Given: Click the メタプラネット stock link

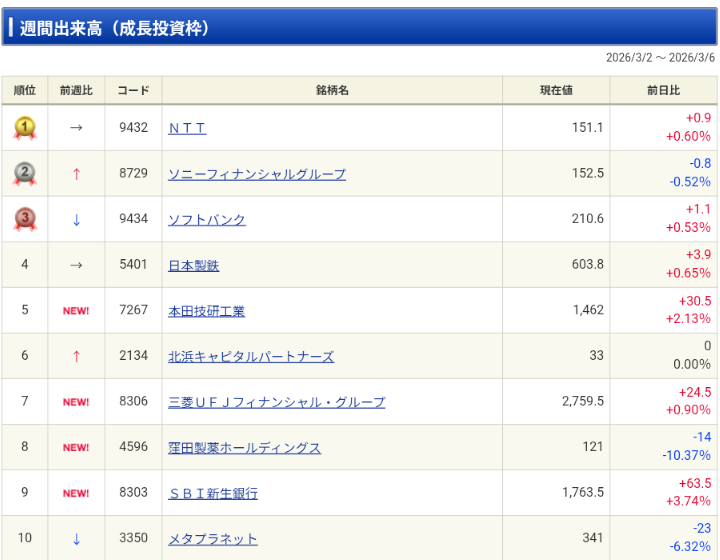Looking at the screenshot, I should [x=212, y=539].
